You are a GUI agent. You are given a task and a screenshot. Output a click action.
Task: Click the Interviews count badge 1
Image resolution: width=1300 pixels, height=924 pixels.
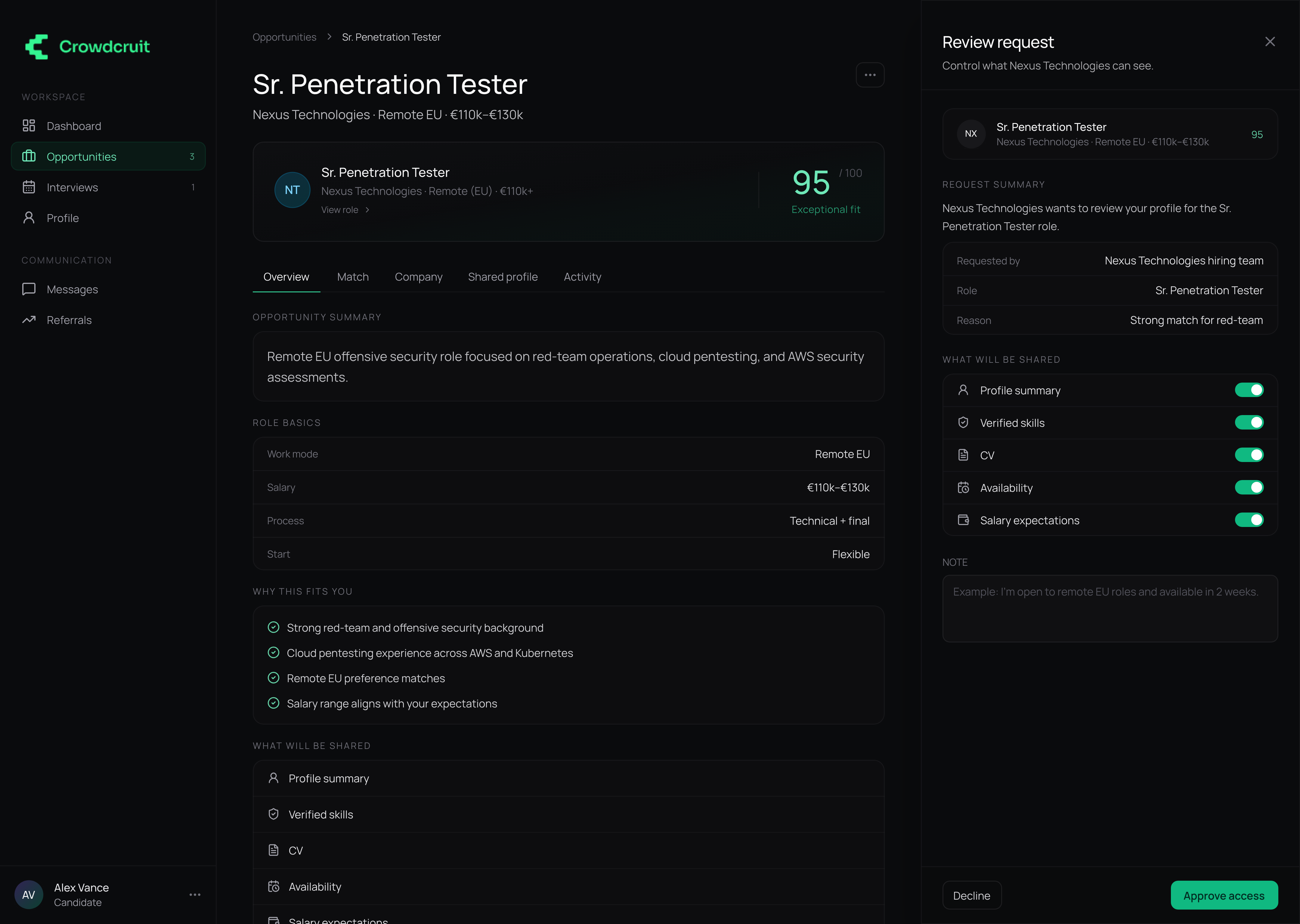coord(193,187)
